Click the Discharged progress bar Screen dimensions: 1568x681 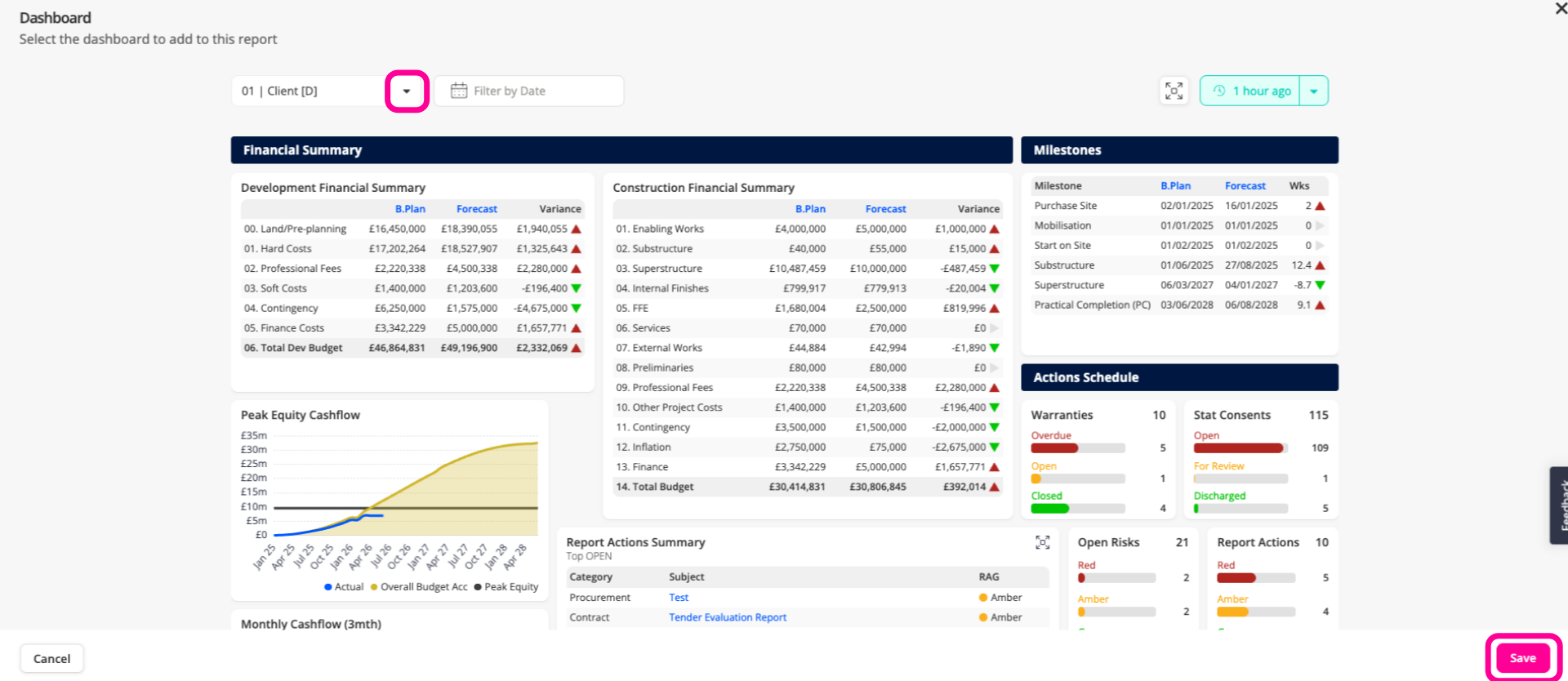[x=1241, y=509]
